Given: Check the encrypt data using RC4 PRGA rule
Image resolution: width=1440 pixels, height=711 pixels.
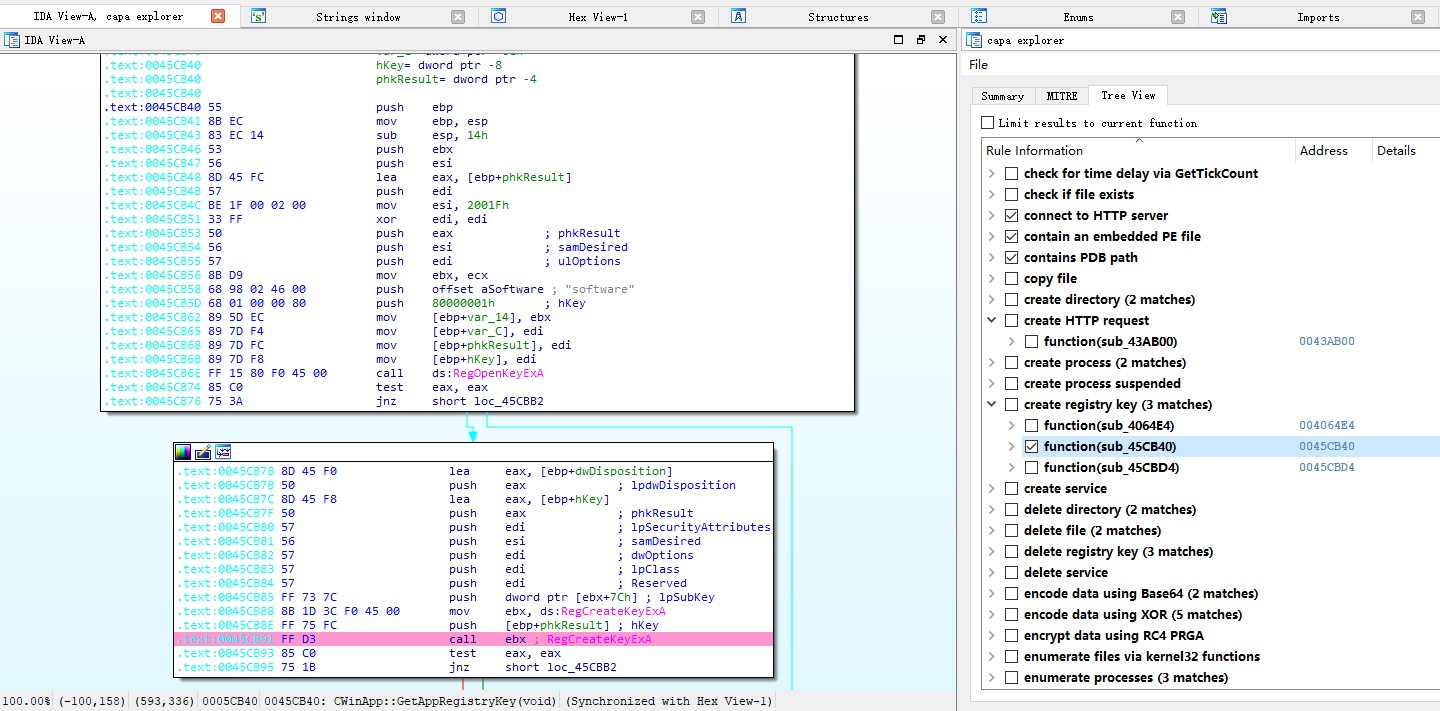Looking at the screenshot, I should pyautogui.click(x=1012, y=635).
